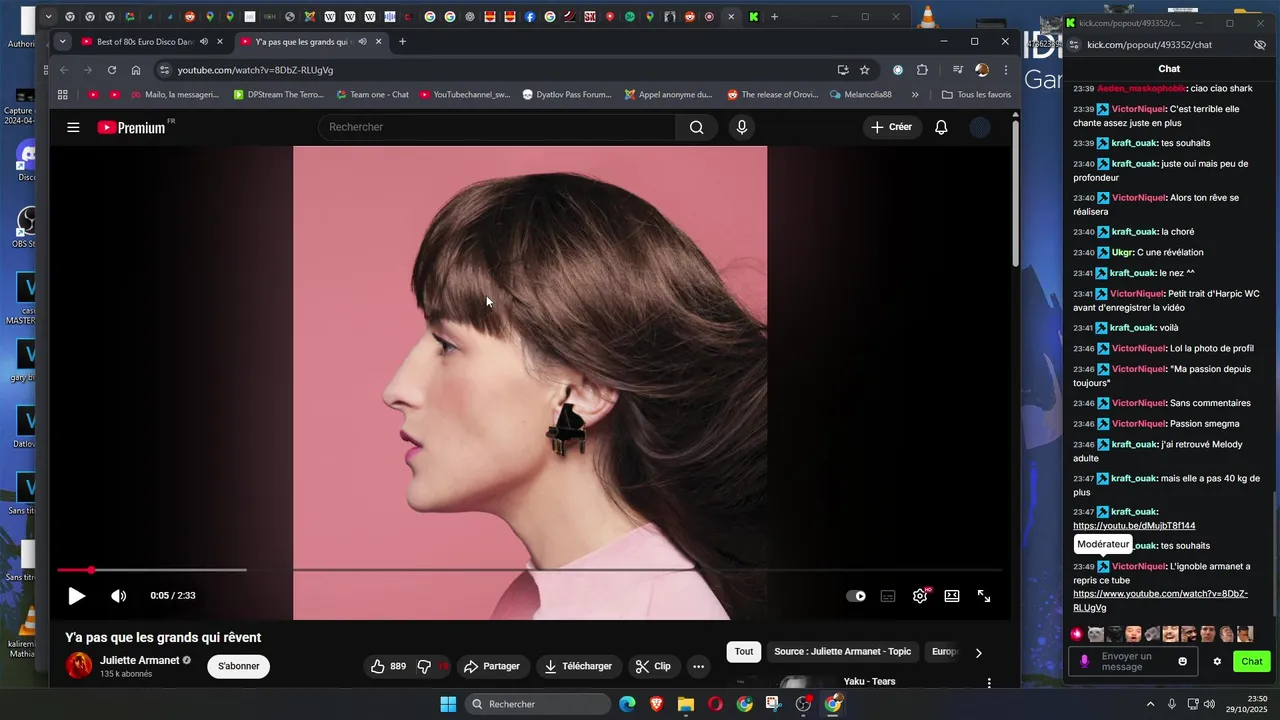Like the video with 889 likes
The image size is (1280, 720).
388,666
